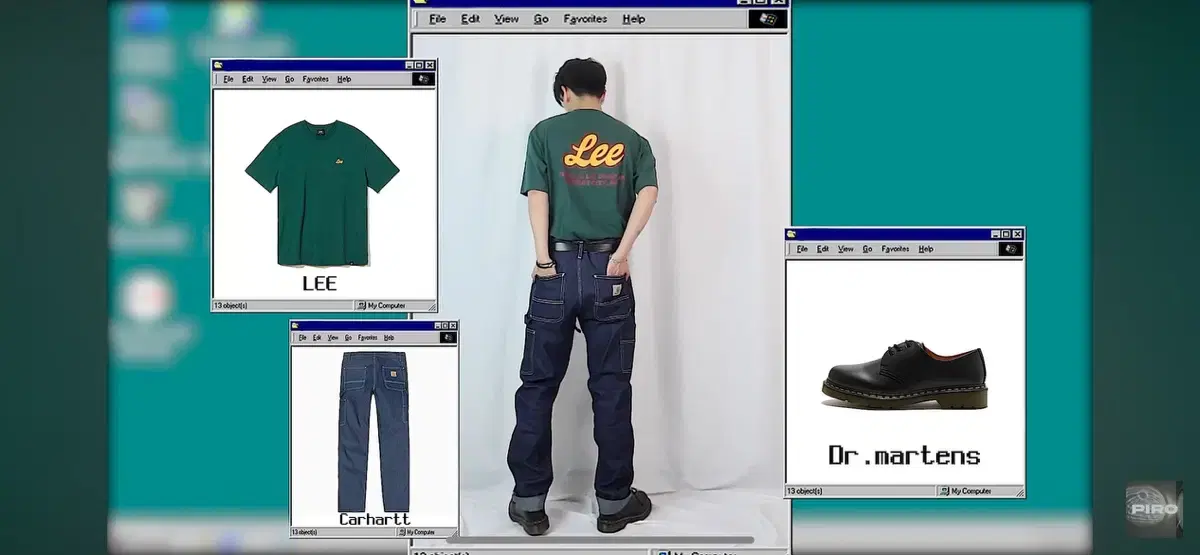Close the Dr.martens window
Image resolution: width=1200 pixels, height=555 pixels.
1017,234
